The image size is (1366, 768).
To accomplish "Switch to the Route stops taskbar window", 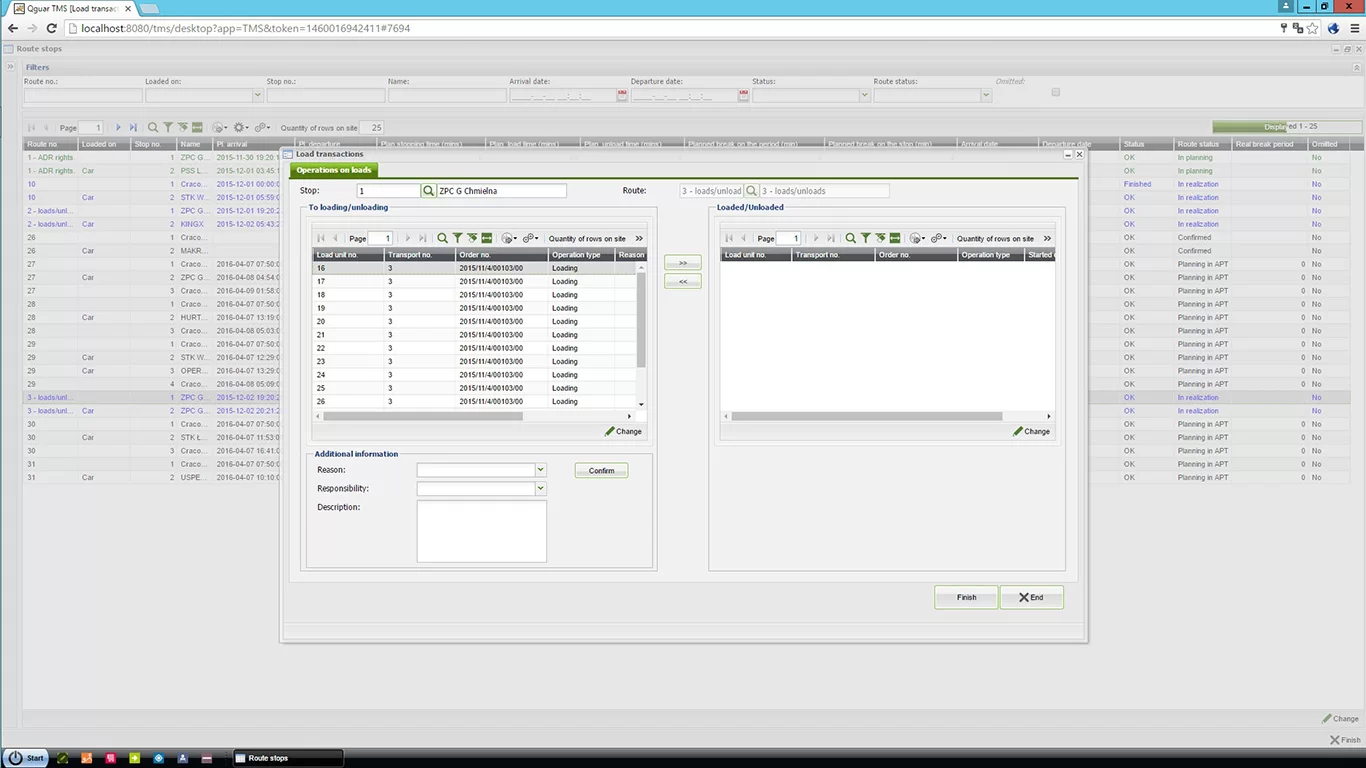I will click(x=288, y=758).
